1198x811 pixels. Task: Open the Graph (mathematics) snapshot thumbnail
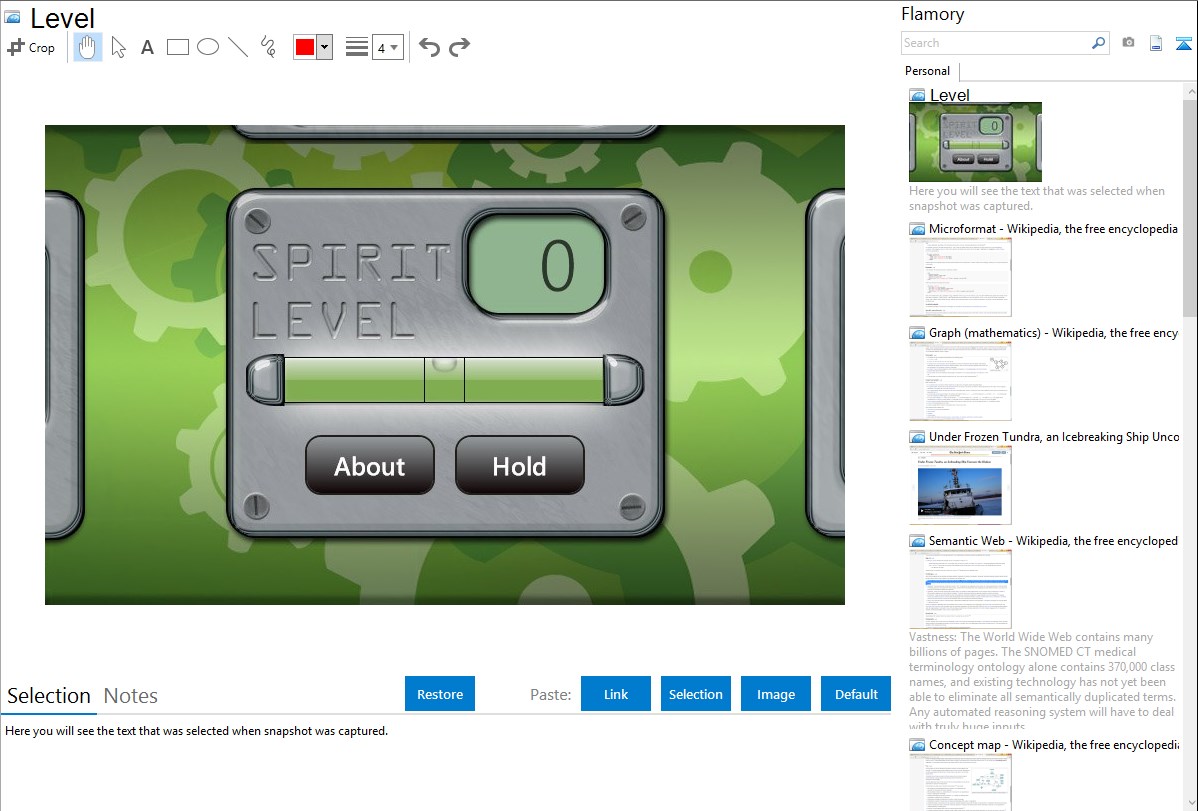point(960,381)
